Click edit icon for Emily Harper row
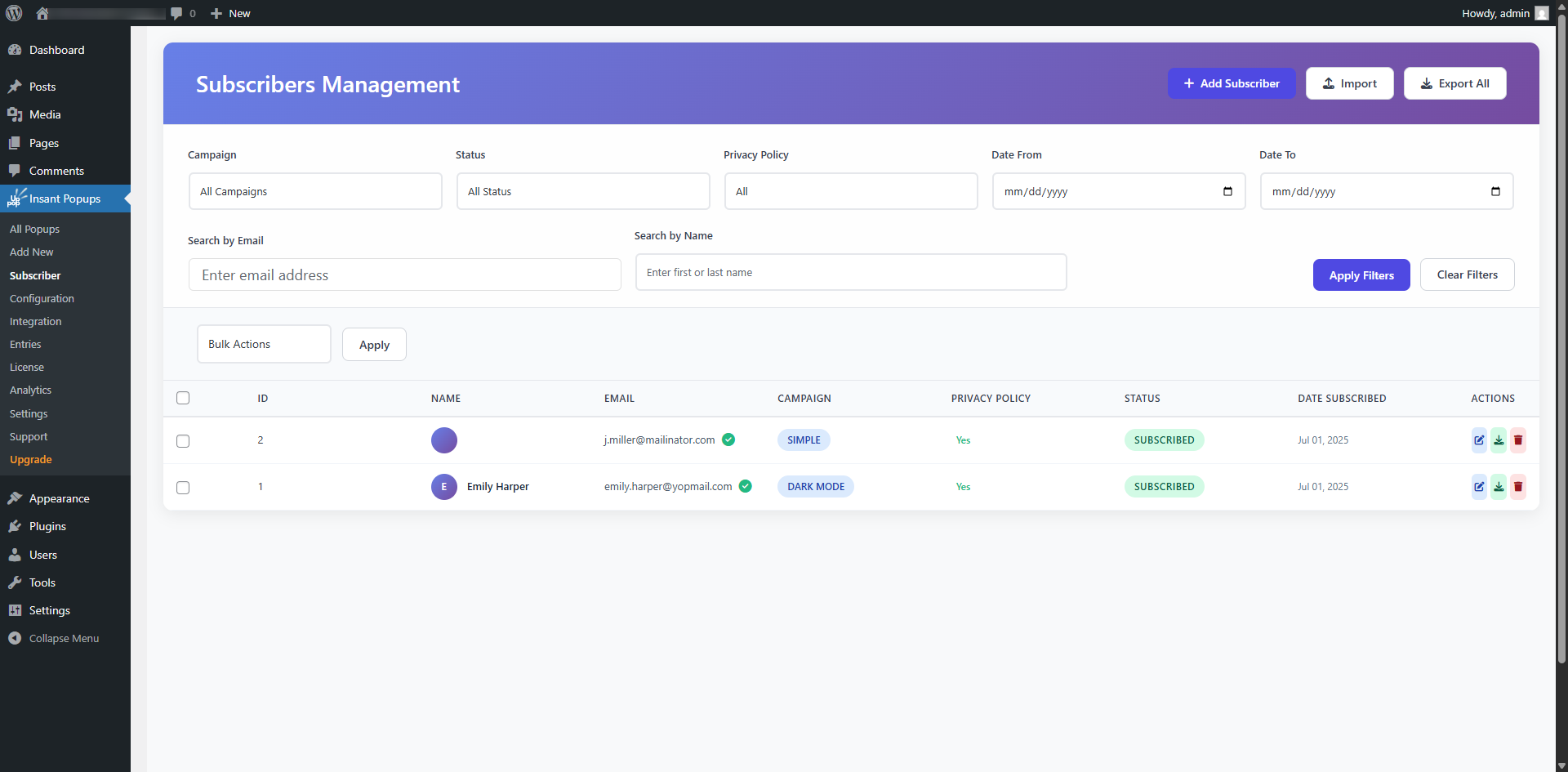1568x772 pixels. coord(1478,487)
